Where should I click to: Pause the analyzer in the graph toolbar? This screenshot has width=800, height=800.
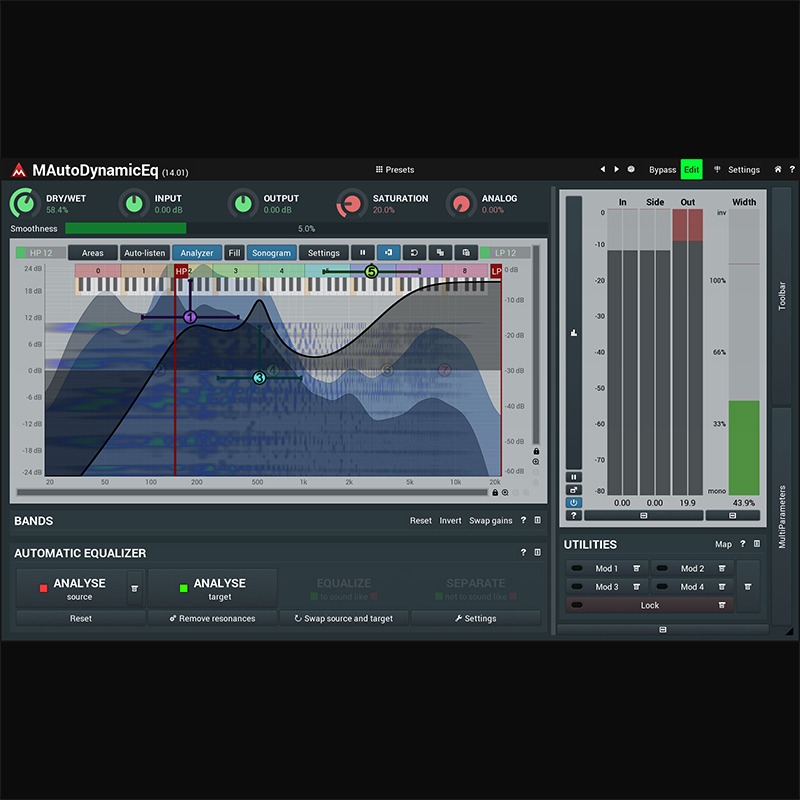pyautogui.click(x=363, y=253)
